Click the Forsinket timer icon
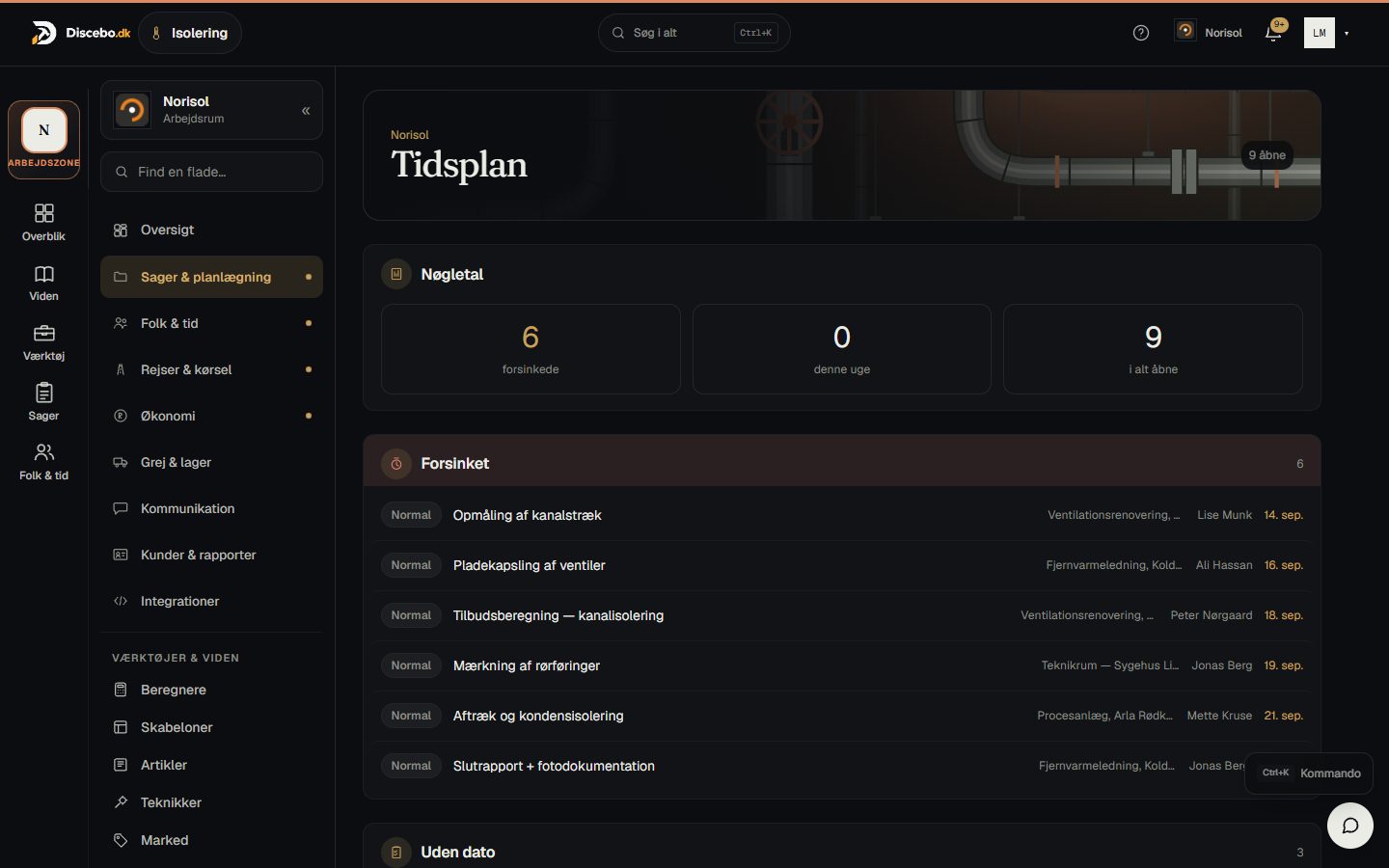The height and width of the screenshot is (868, 1389). tap(396, 464)
